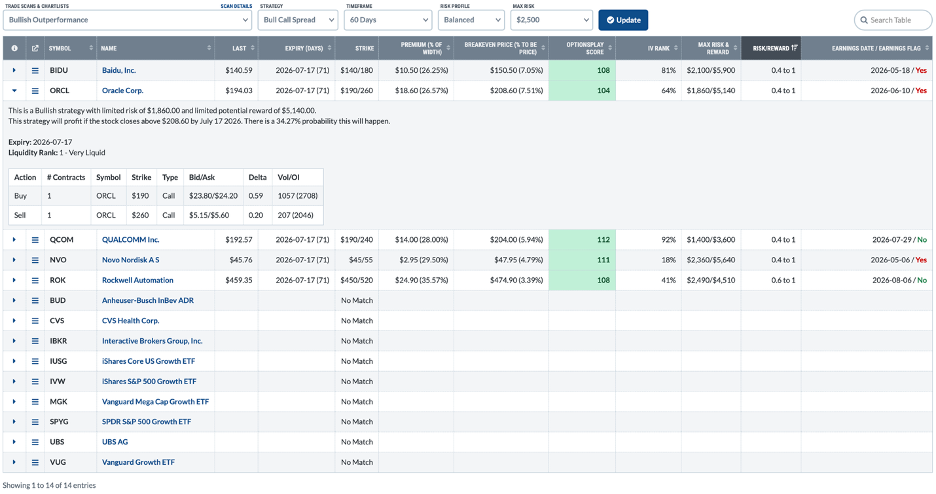Click the external link icon in the table header

[35, 48]
